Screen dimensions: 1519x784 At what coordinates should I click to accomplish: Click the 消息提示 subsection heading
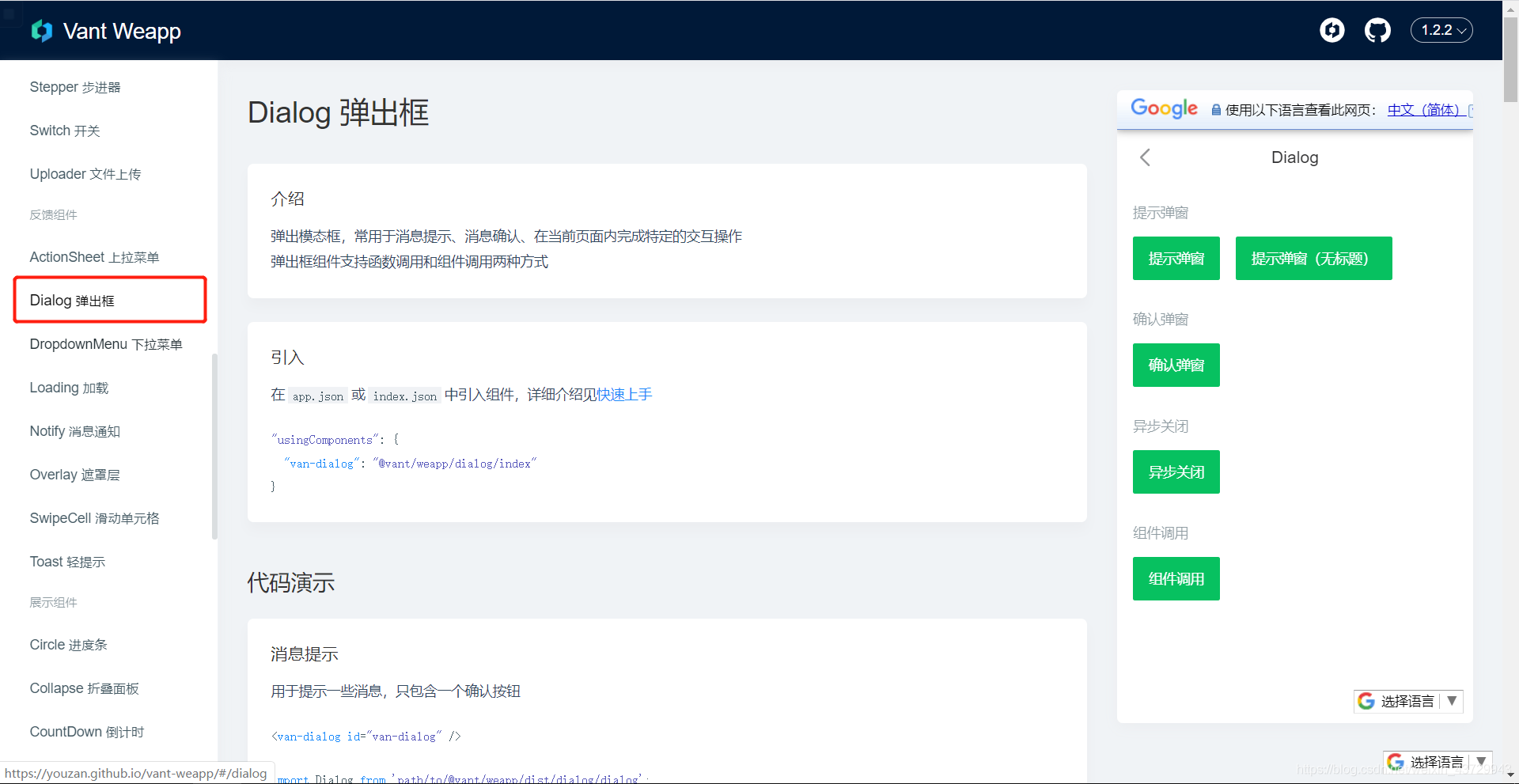point(305,654)
